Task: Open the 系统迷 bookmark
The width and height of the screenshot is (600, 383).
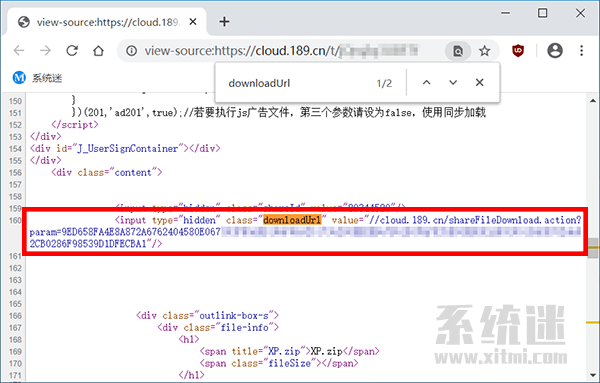Action: pyautogui.click(x=38, y=78)
